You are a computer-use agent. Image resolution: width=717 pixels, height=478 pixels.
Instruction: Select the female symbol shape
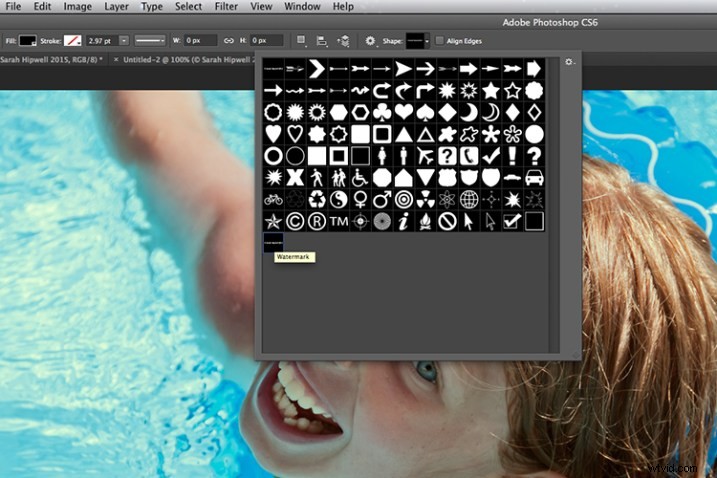pyautogui.click(x=360, y=200)
